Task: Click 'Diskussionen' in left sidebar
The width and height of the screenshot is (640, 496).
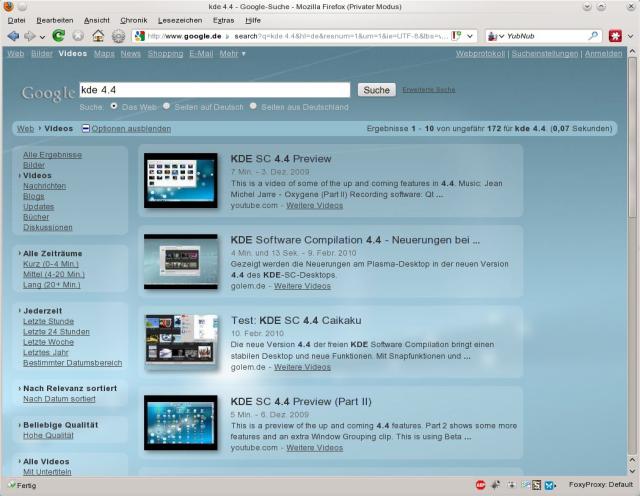Action: pos(48,227)
